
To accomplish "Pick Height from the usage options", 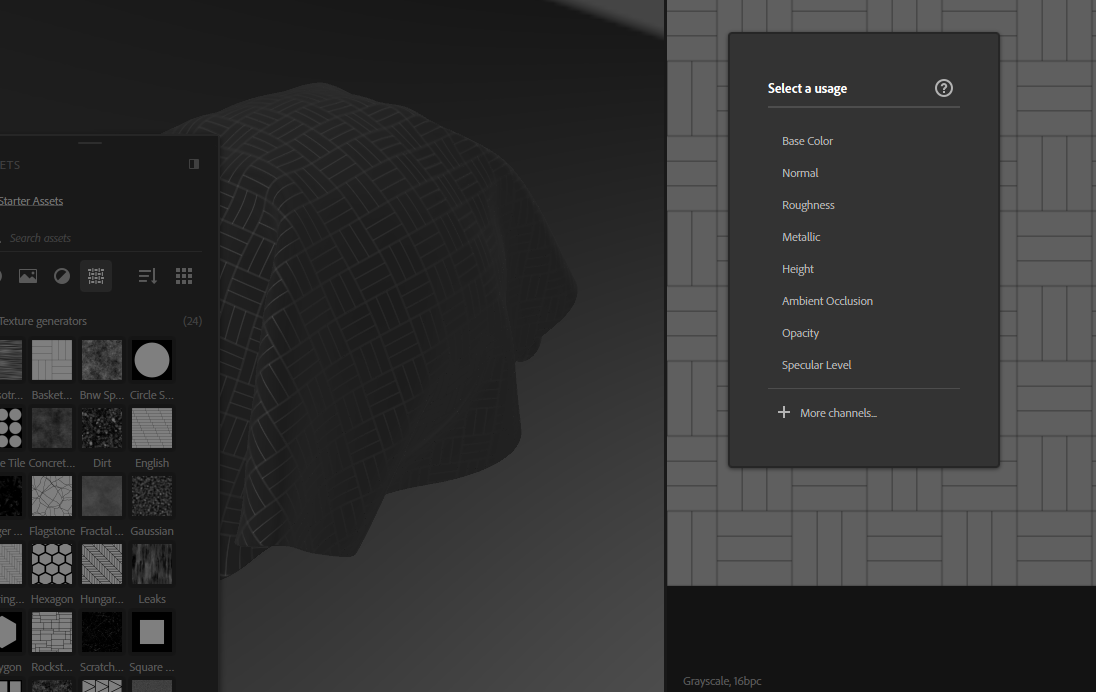I will (x=797, y=268).
